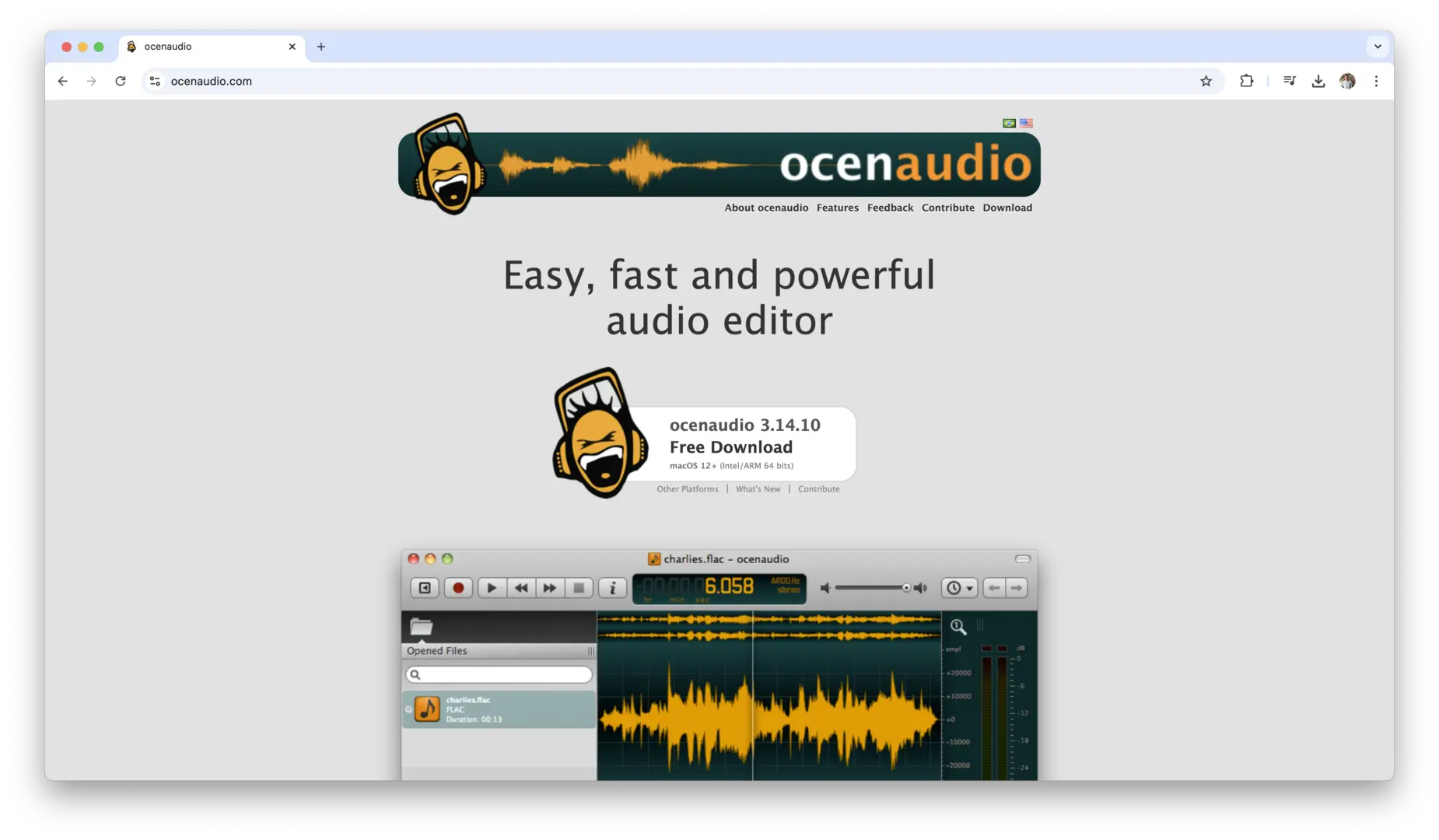Click the fast-forward button
The height and width of the screenshot is (840, 1439).
550,588
